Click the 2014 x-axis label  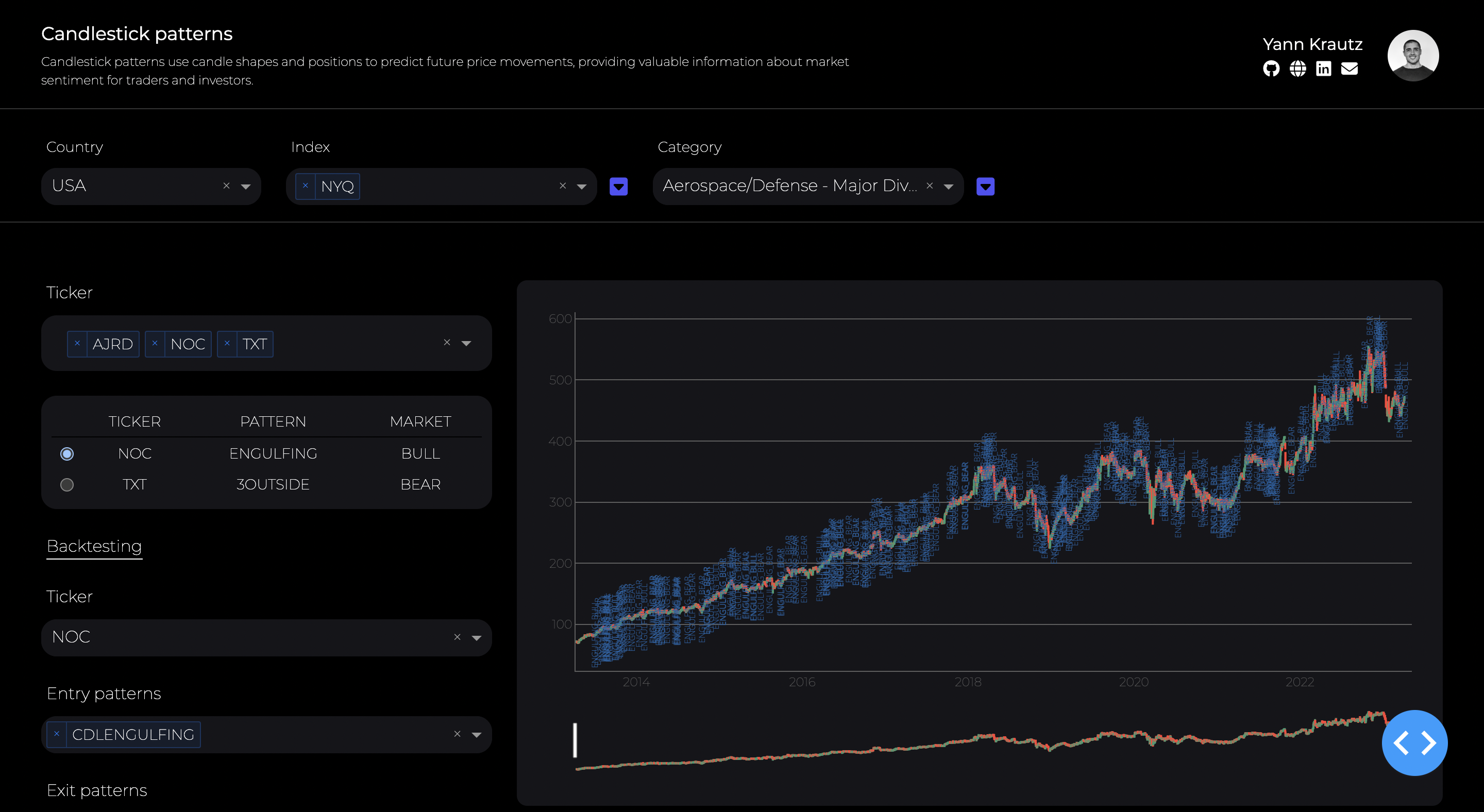click(x=636, y=682)
